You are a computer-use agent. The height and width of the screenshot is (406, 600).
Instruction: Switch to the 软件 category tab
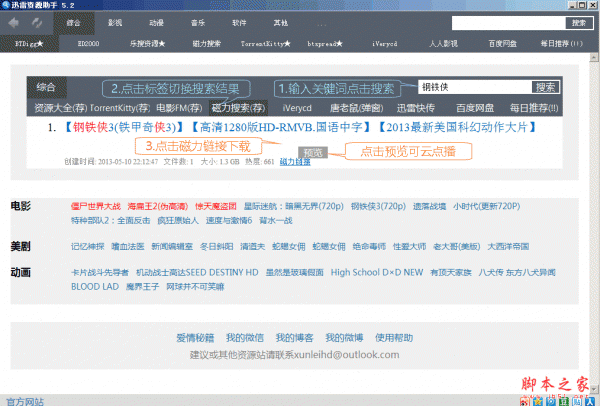pos(239,23)
